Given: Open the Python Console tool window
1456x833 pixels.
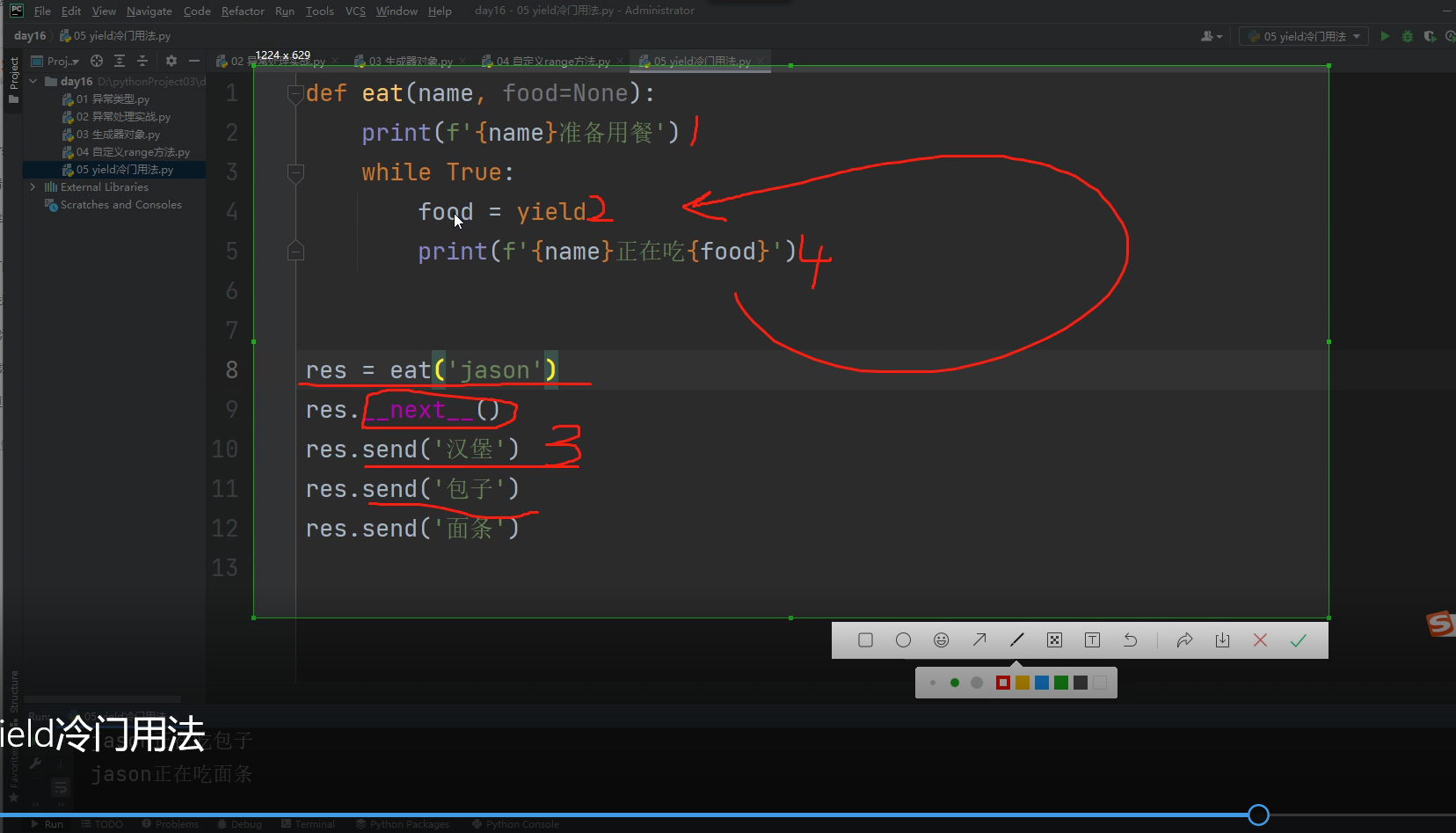Looking at the screenshot, I should click(x=515, y=824).
